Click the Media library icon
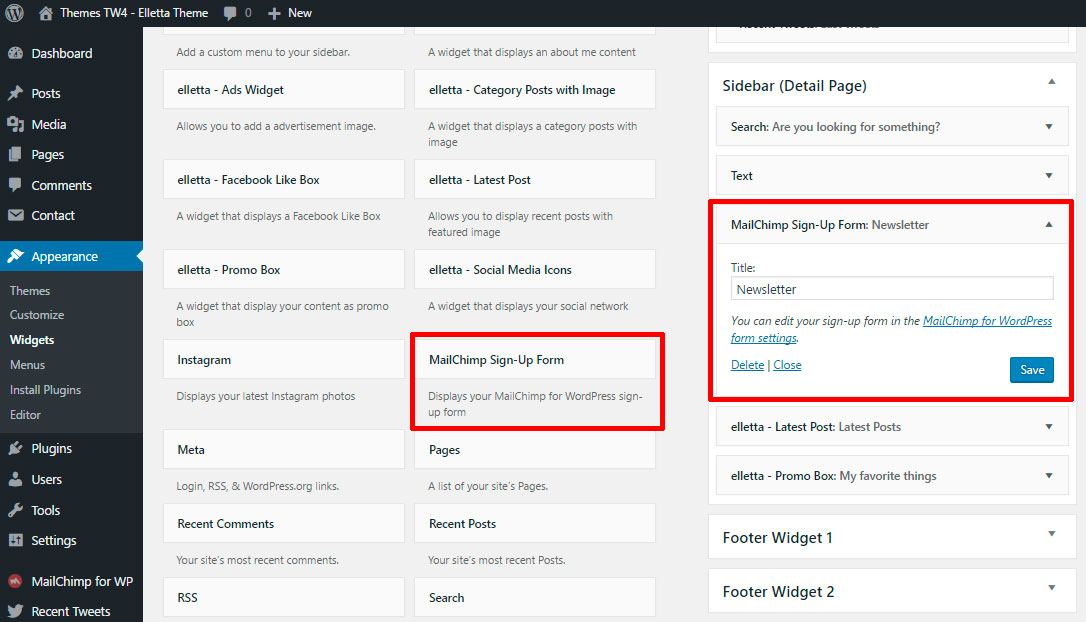This screenshot has height=622, width=1086. [15, 124]
